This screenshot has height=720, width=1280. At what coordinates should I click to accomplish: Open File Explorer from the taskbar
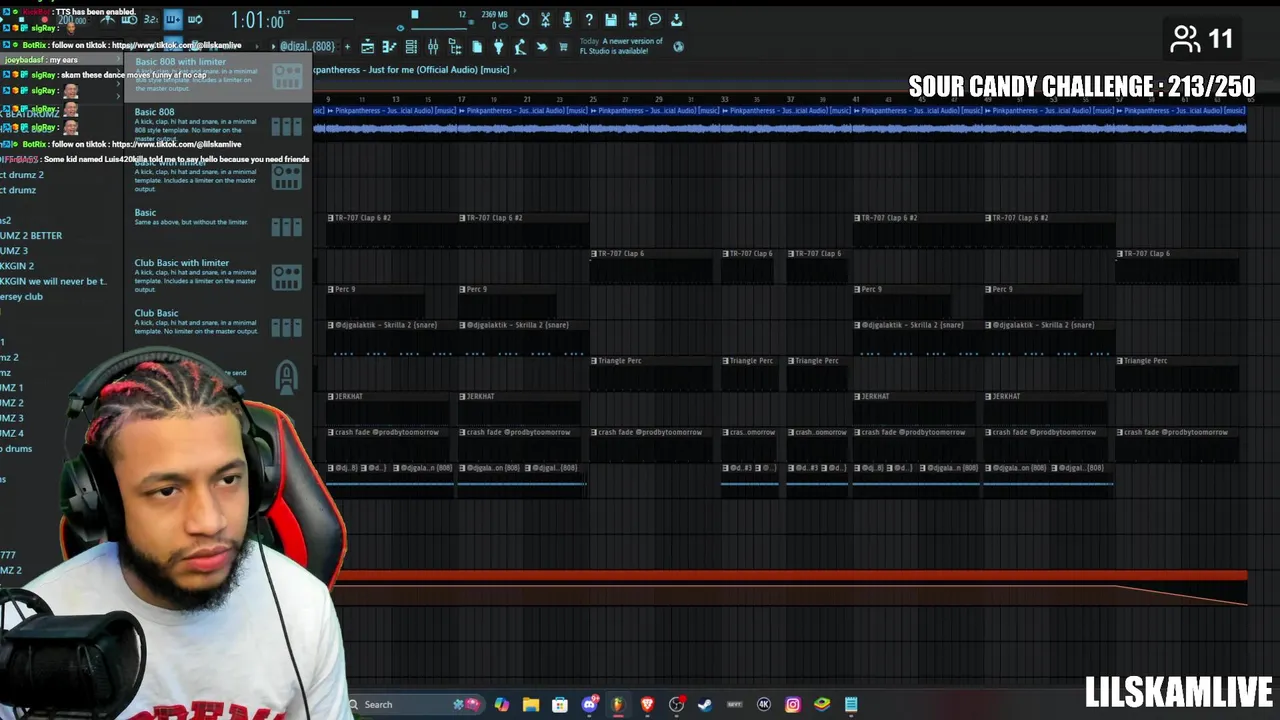[531, 704]
